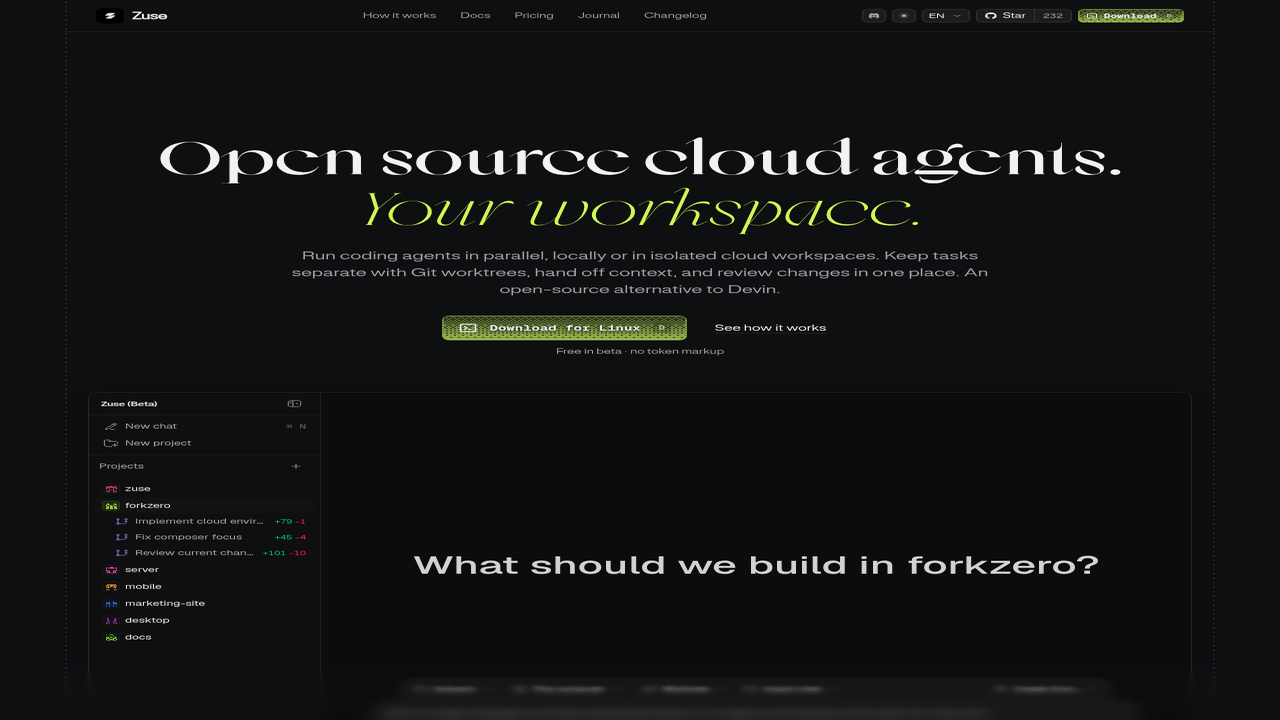Click the Projects section heading
This screenshot has height=720, width=1280.
[x=121, y=466]
